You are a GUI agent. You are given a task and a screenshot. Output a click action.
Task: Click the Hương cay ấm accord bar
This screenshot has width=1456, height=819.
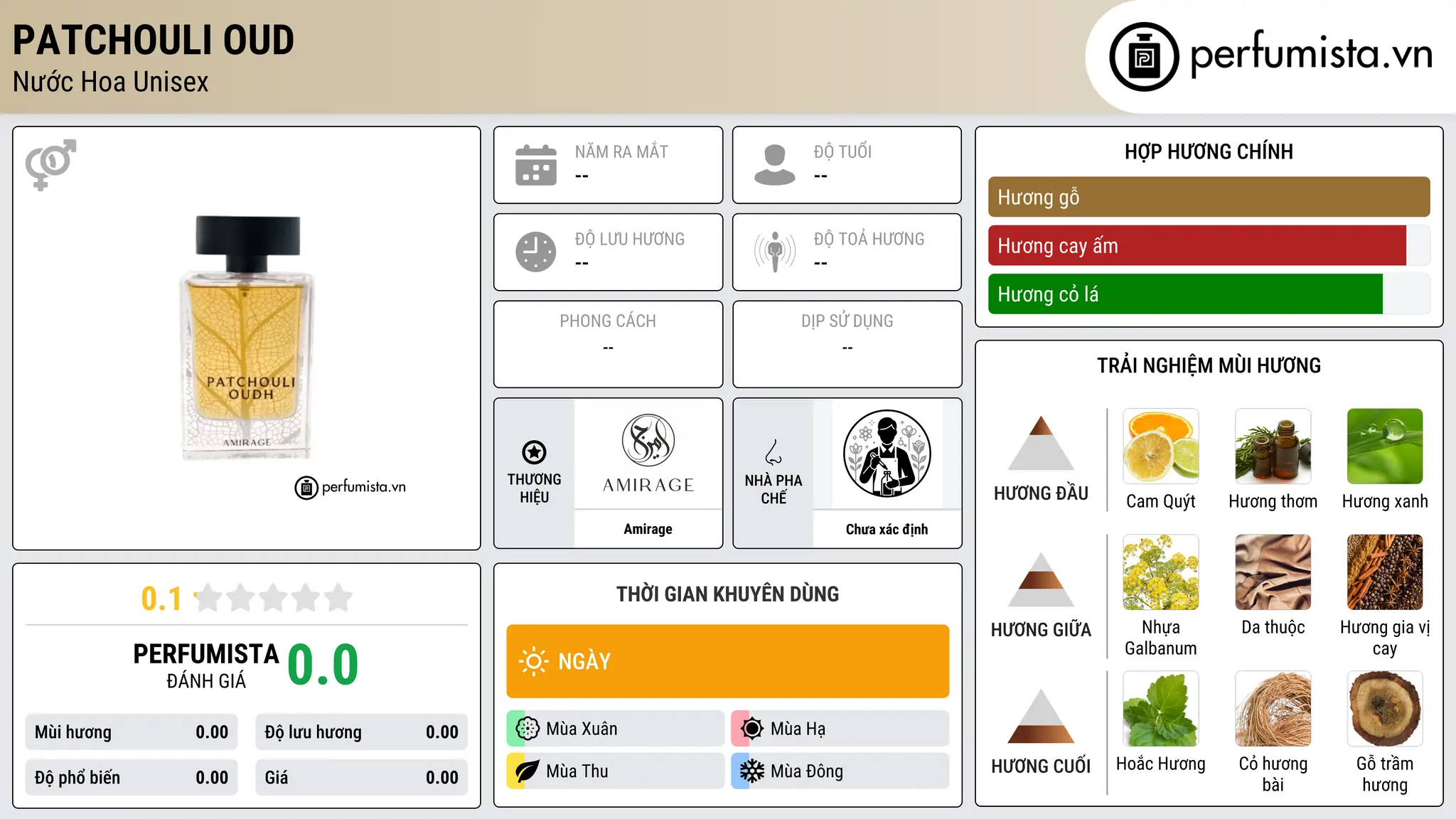point(1209,245)
